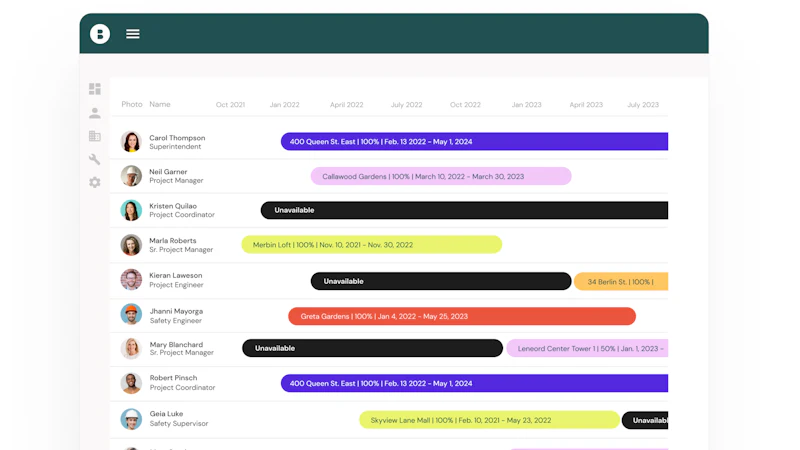
Task: Open Callawood Gardens assignment bar
Action: pos(440,176)
